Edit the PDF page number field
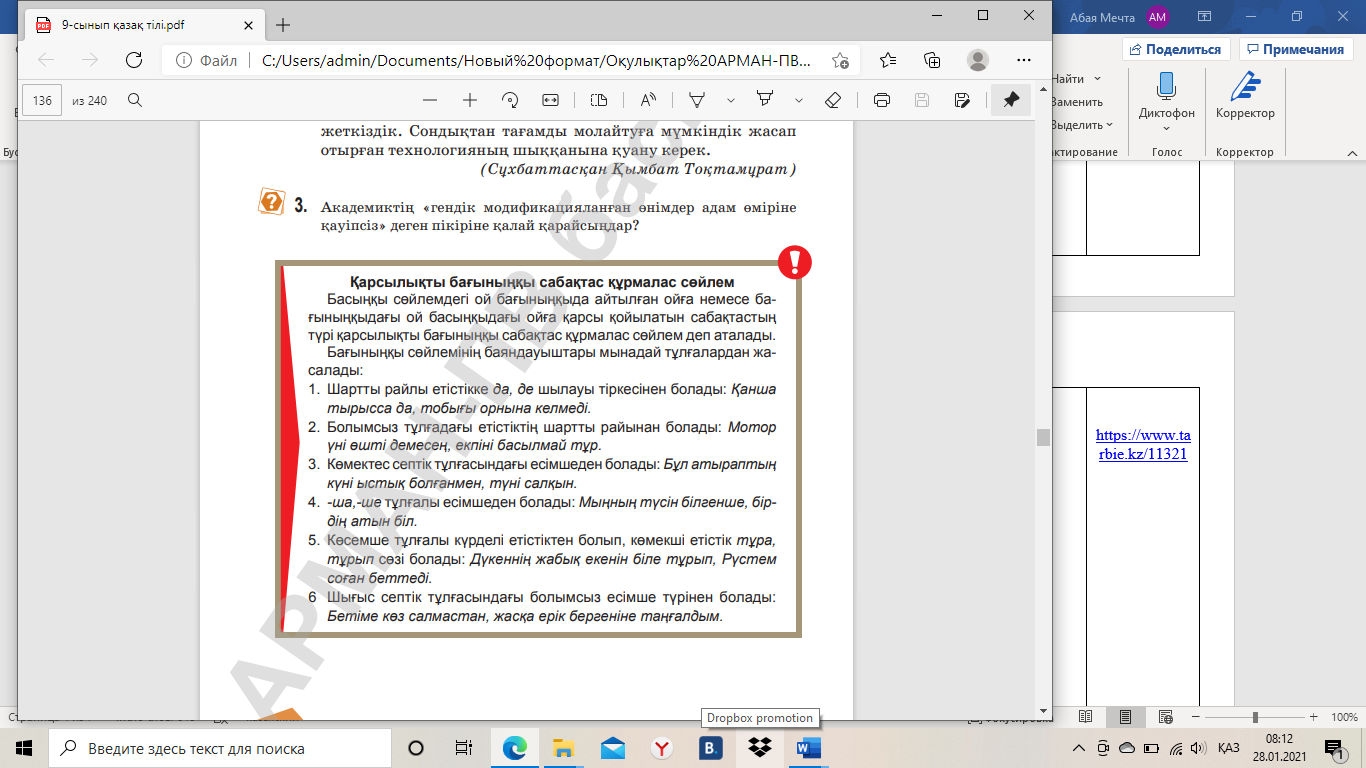Image resolution: width=1366 pixels, height=768 pixels. click(43, 100)
